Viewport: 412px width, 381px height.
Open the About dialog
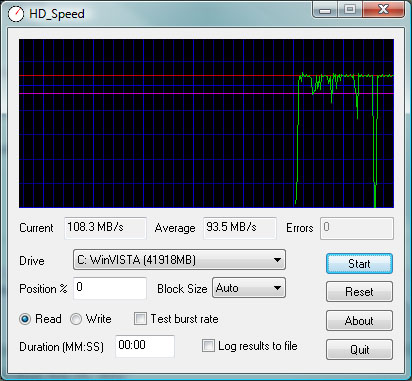click(359, 321)
